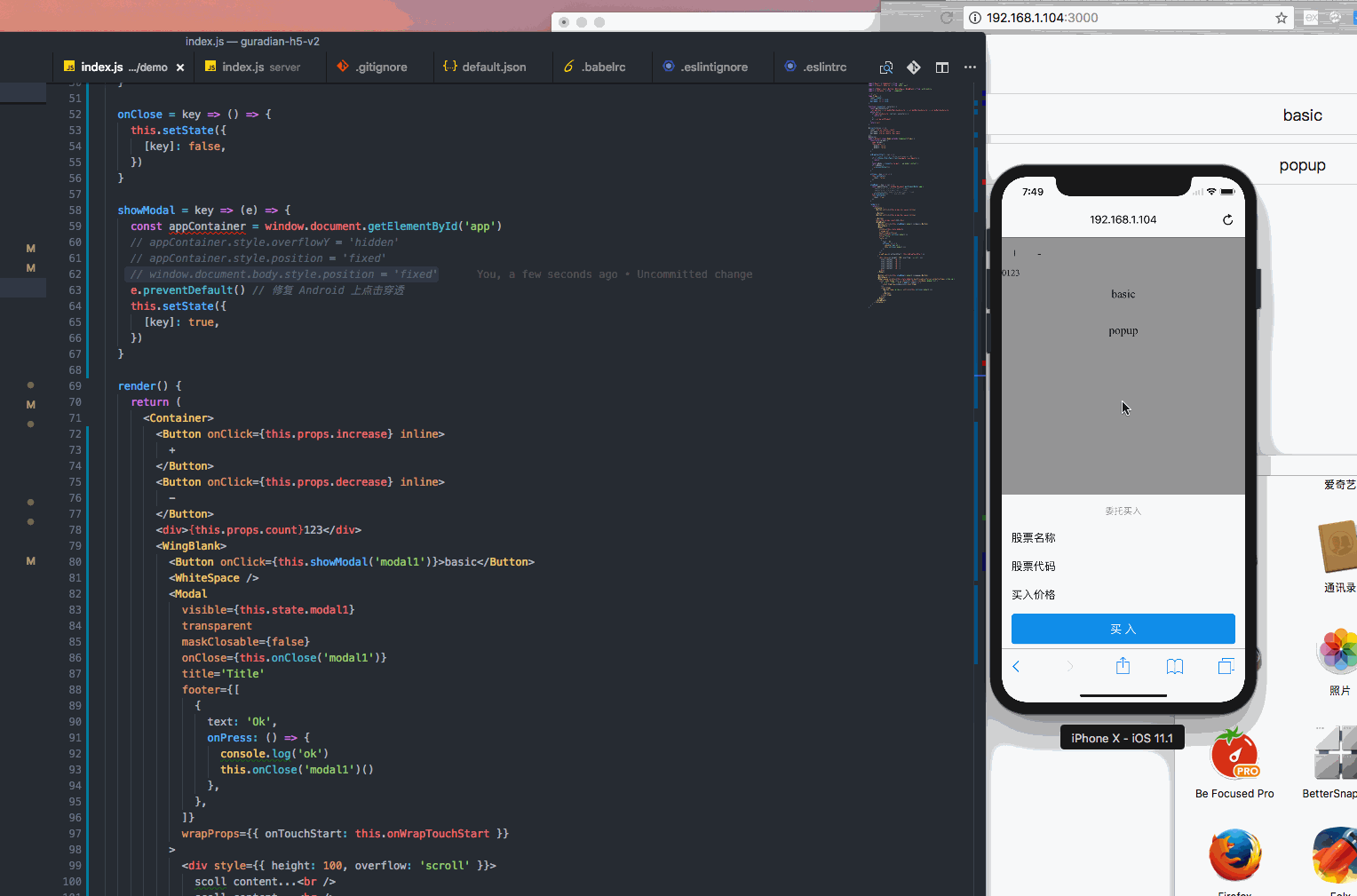This screenshot has width=1357, height=896.
Task: Tap the Safari share icon in the simulator
Action: tap(1123, 666)
